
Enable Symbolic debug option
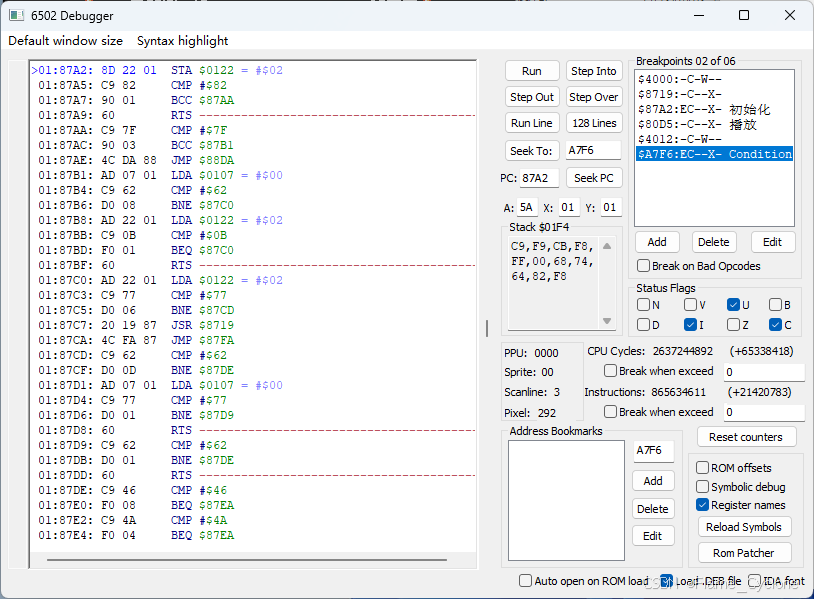click(702, 486)
